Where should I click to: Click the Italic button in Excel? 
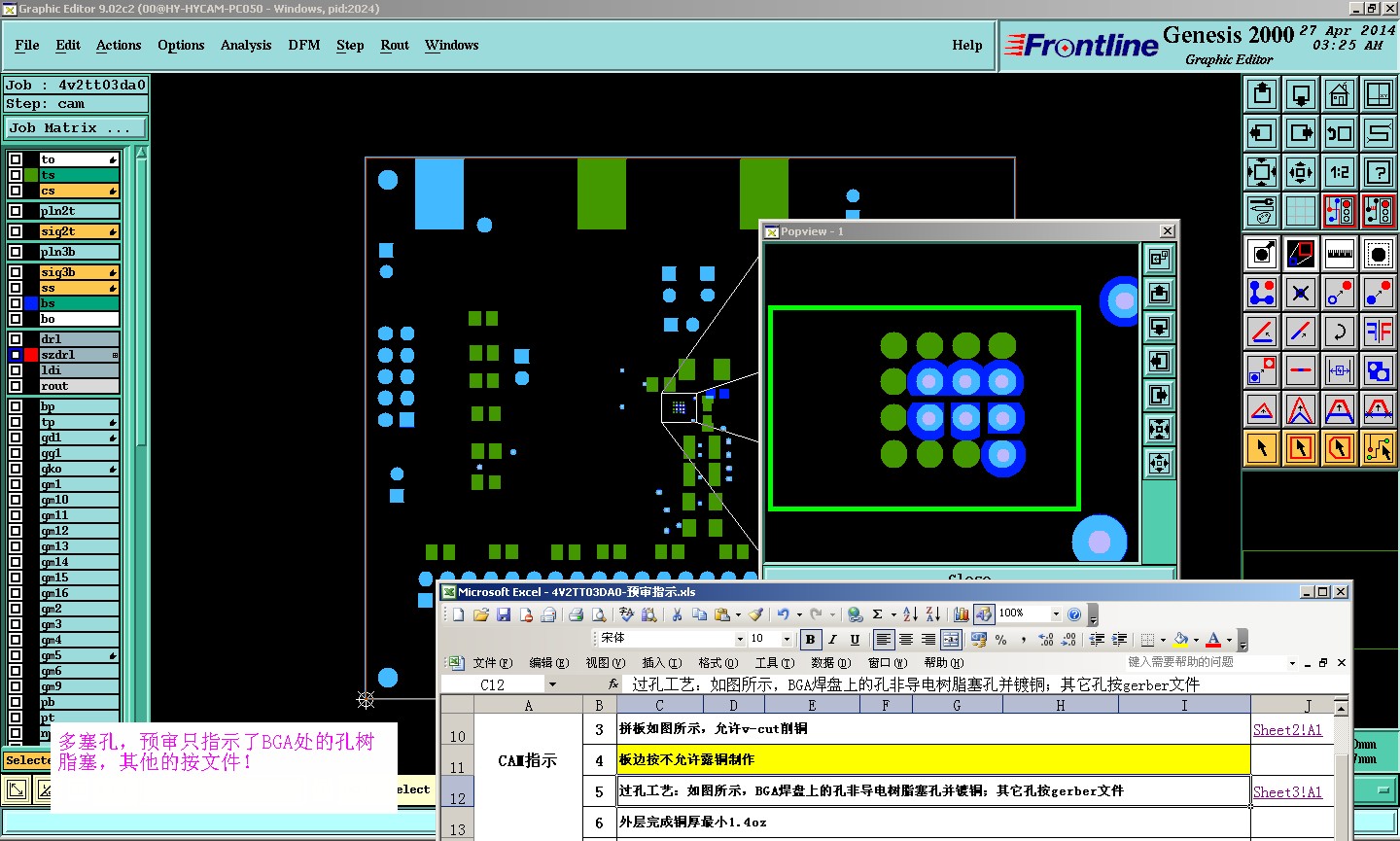(832, 639)
